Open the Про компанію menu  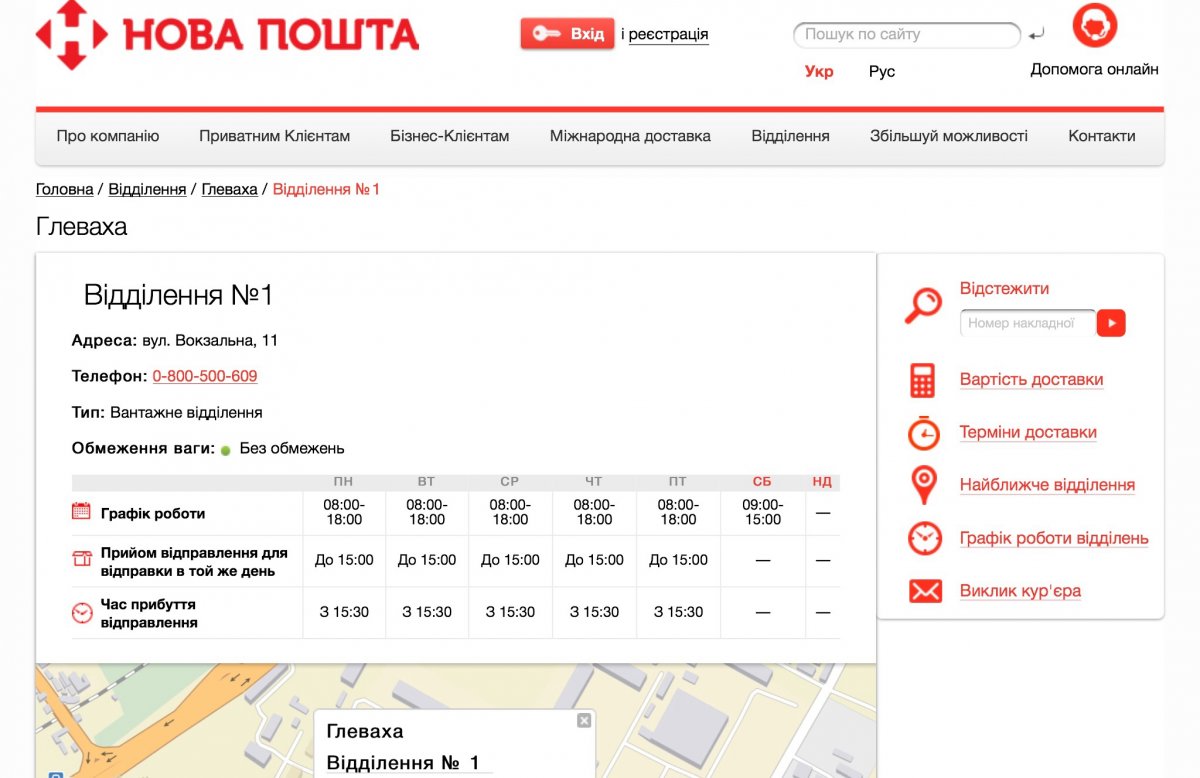pyautogui.click(x=108, y=136)
